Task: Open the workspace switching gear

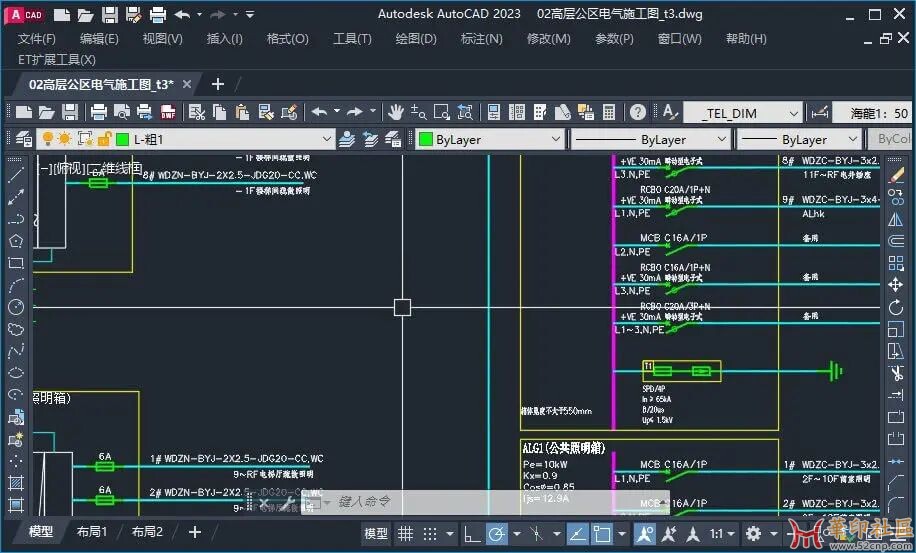Action: coord(754,533)
